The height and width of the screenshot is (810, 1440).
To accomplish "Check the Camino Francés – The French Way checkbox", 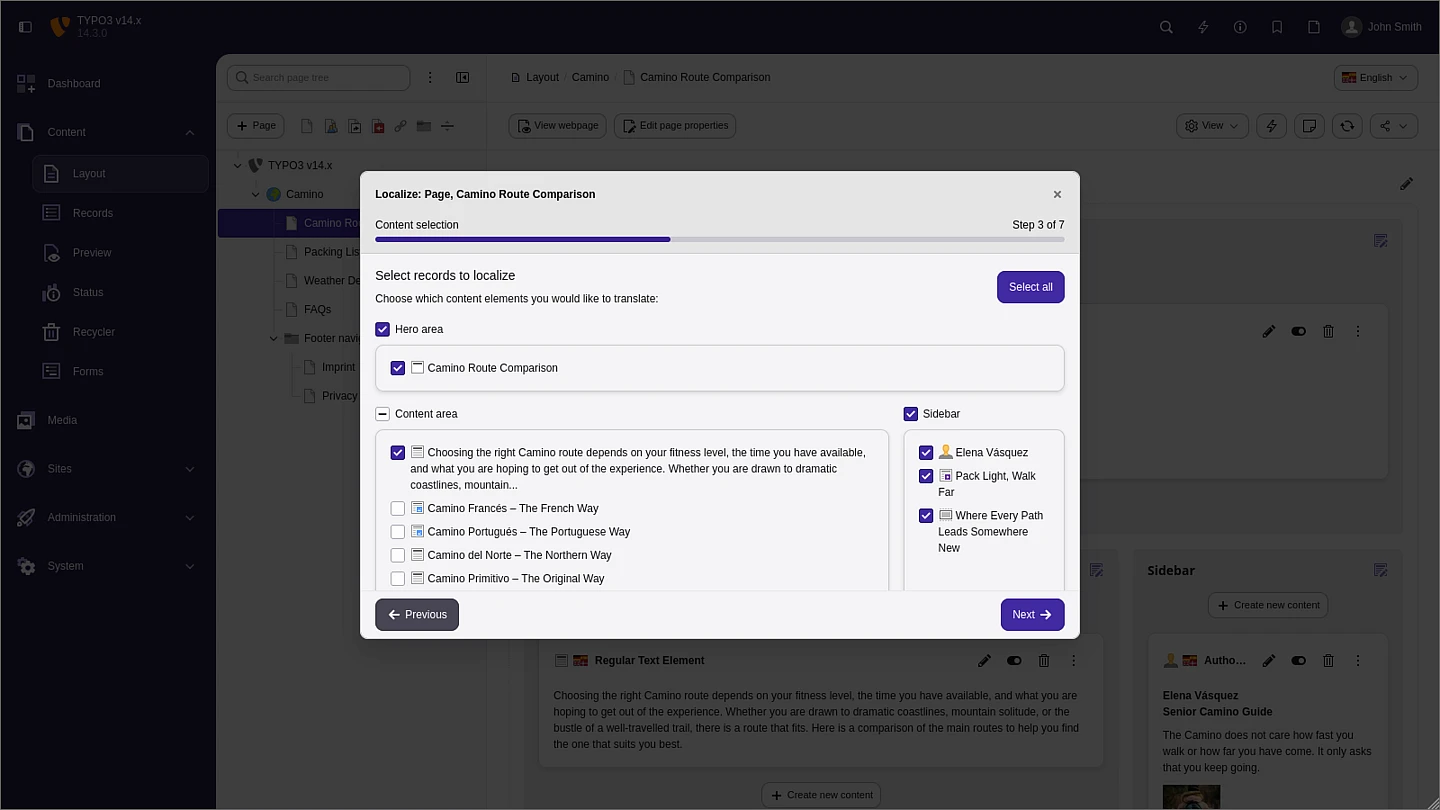I will pos(398,509).
